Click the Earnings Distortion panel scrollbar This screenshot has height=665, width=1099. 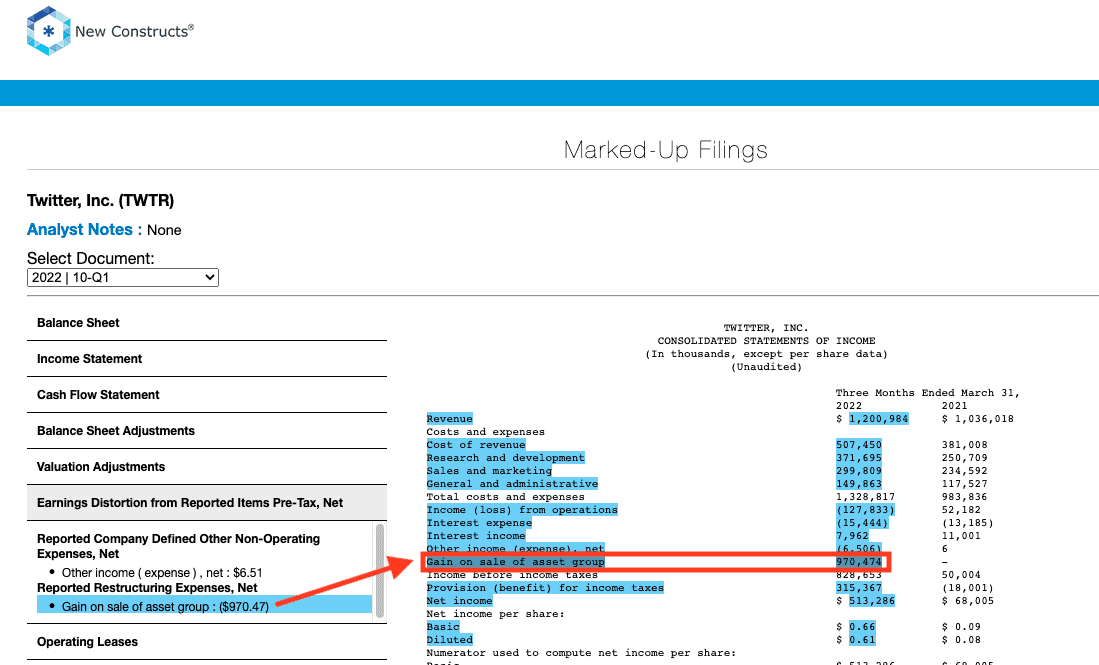coord(380,571)
